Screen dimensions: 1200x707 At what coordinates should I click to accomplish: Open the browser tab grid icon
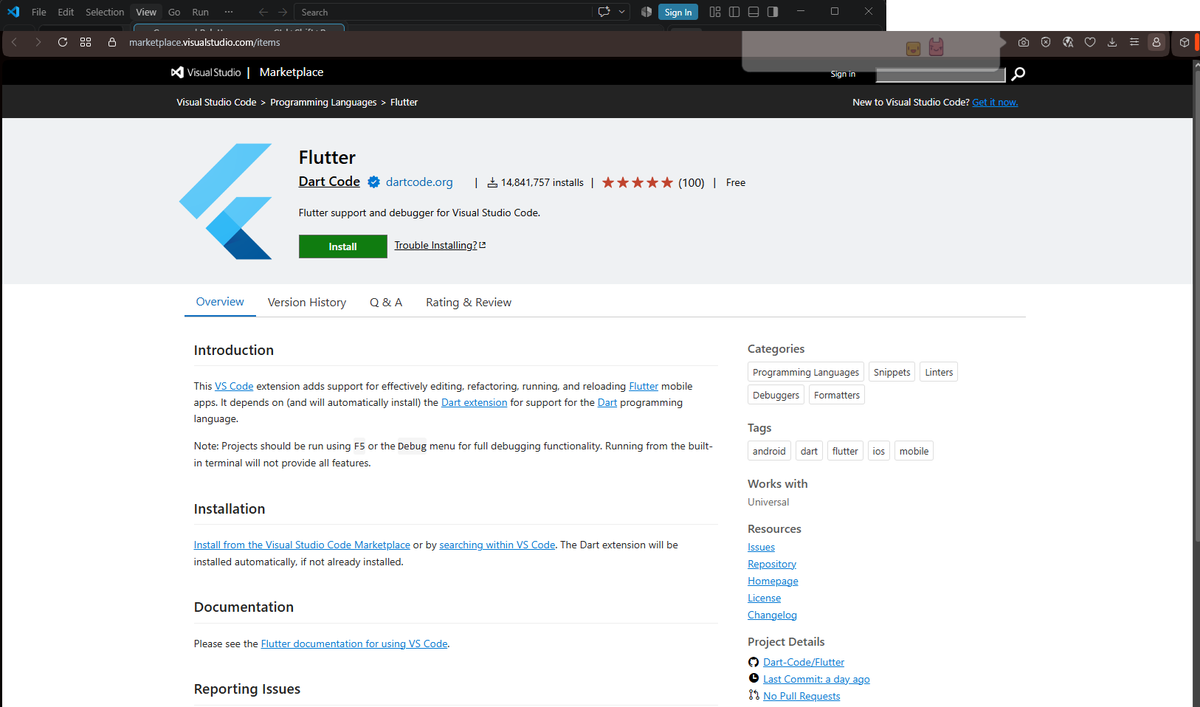[86, 43]
